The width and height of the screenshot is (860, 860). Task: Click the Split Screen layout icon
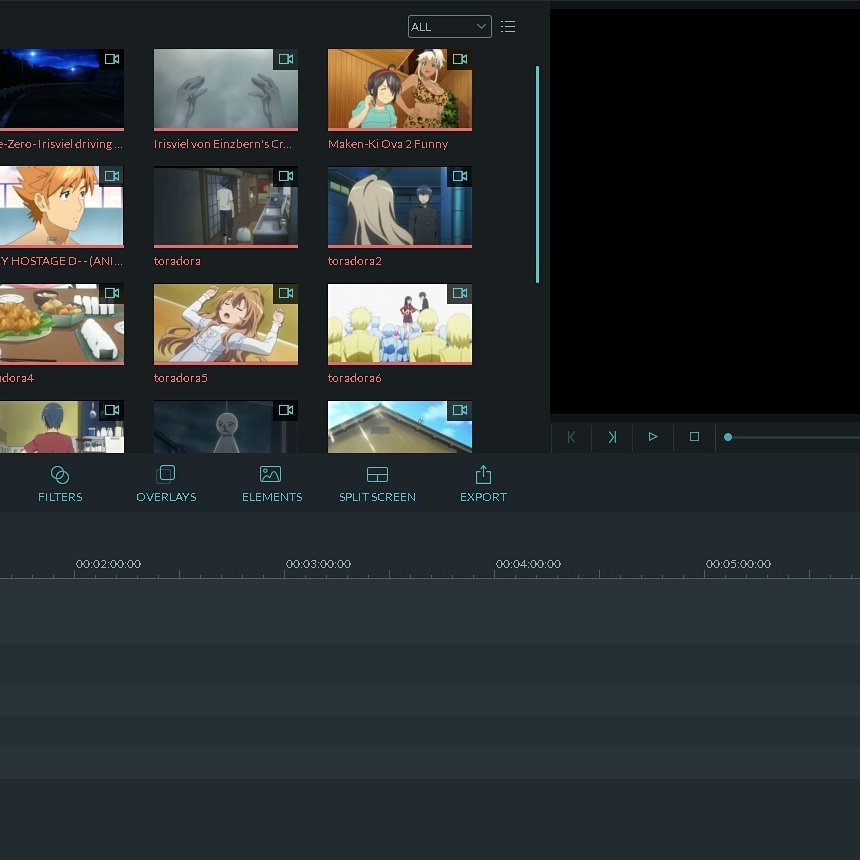pos(377,474)
